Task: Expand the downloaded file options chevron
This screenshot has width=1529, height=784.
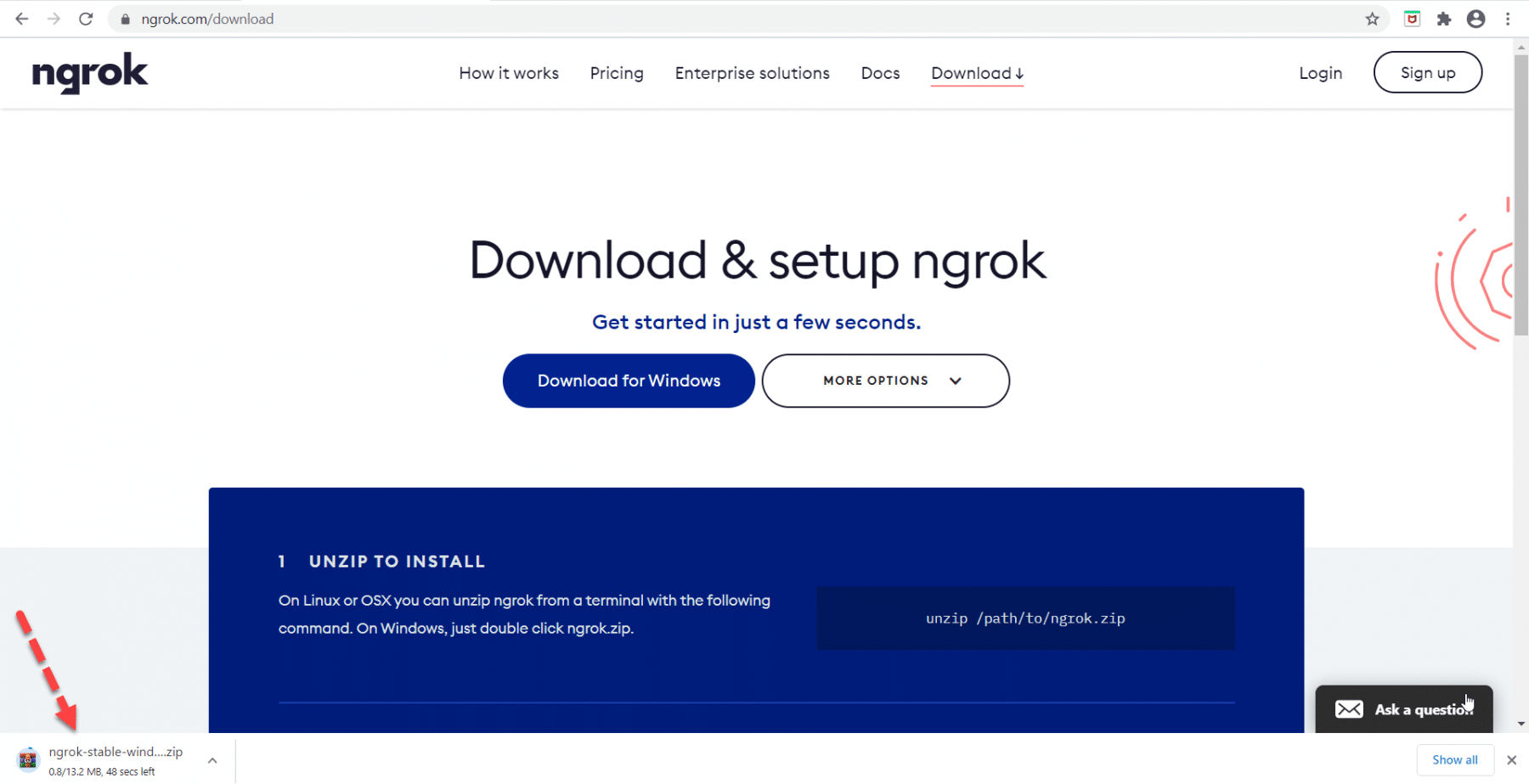Action: pos(212,760)
